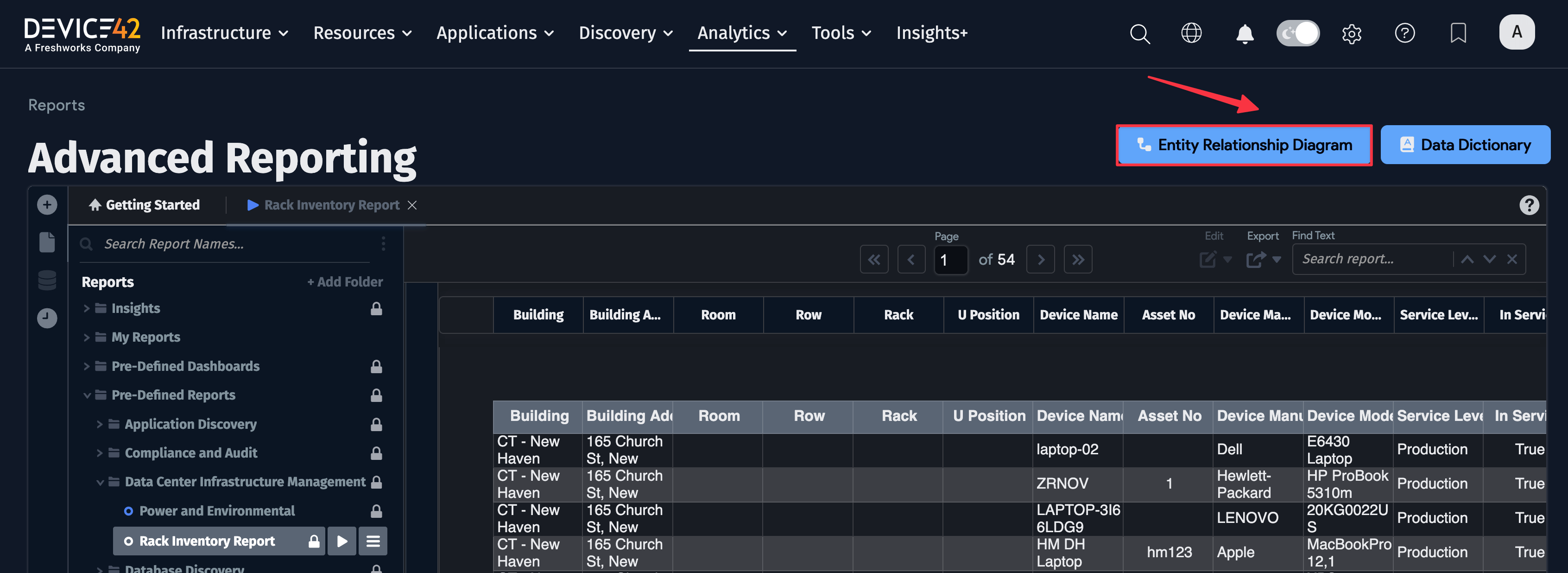
Task: Find previous match with up arrow
Action: pyautogui.click(x=1467, y=260)
